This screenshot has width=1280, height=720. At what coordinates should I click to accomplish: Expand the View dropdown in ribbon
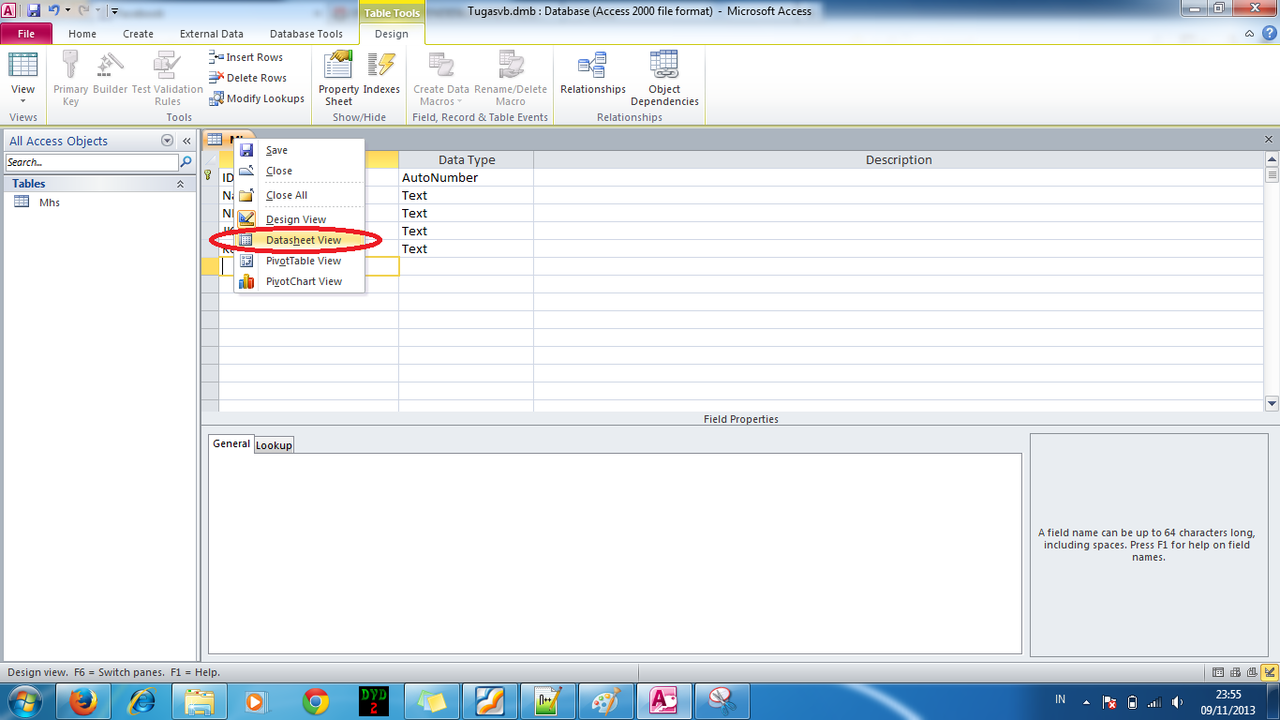point(23,91)
